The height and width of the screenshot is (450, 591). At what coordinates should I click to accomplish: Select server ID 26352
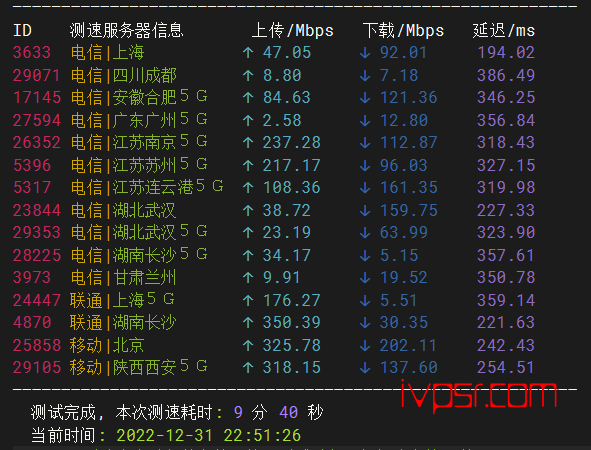coord(37,142)
